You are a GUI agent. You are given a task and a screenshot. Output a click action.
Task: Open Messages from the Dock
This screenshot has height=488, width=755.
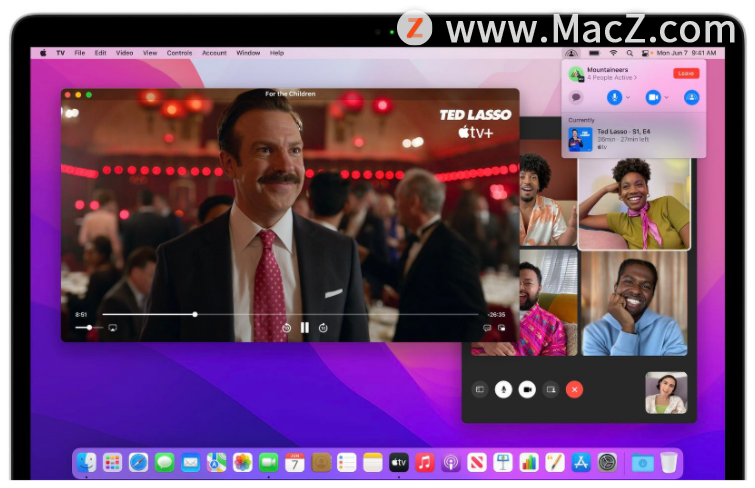pos(164,463)
